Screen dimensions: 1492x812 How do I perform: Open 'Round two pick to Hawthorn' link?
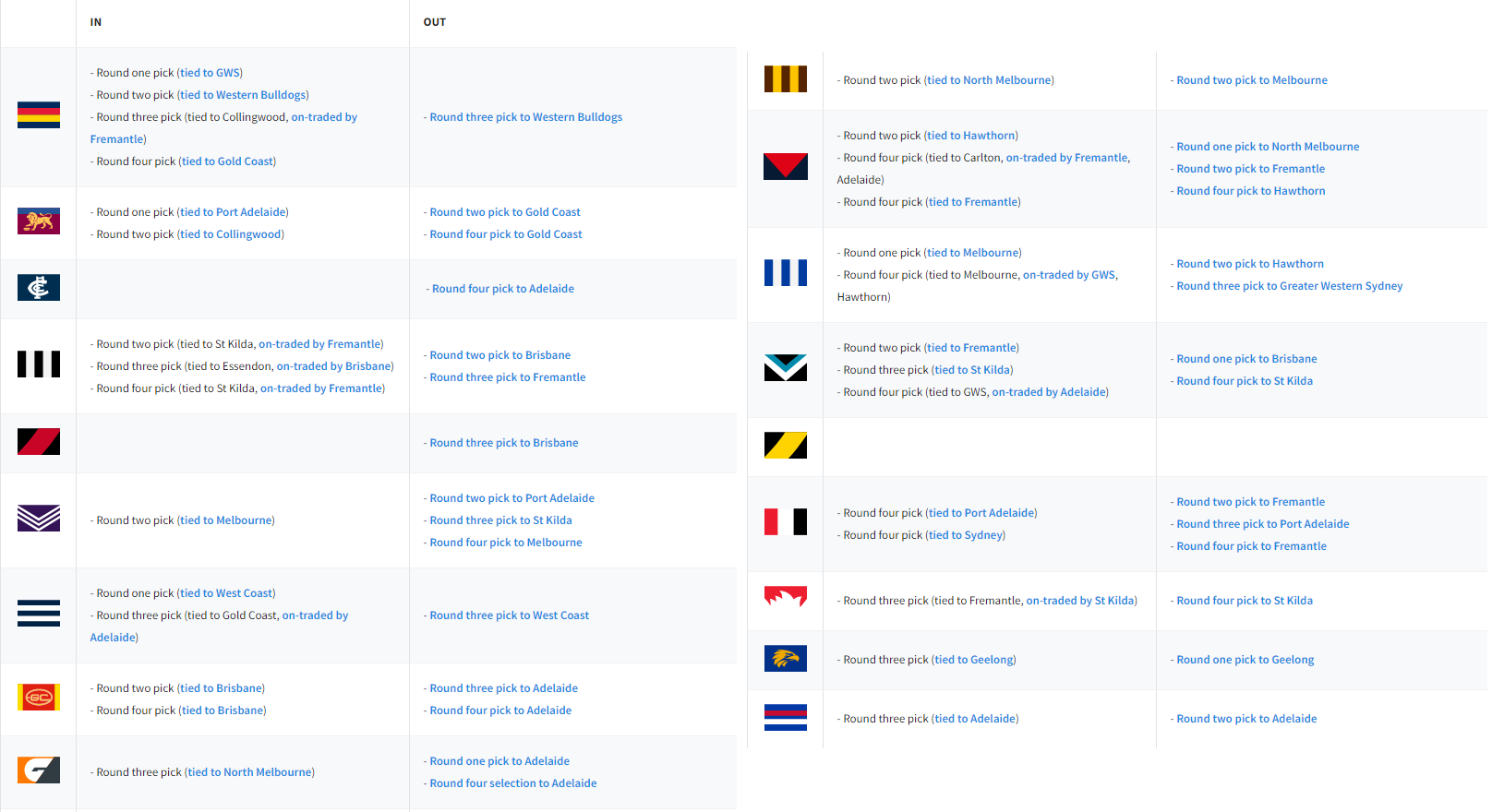coord(1250,264)
